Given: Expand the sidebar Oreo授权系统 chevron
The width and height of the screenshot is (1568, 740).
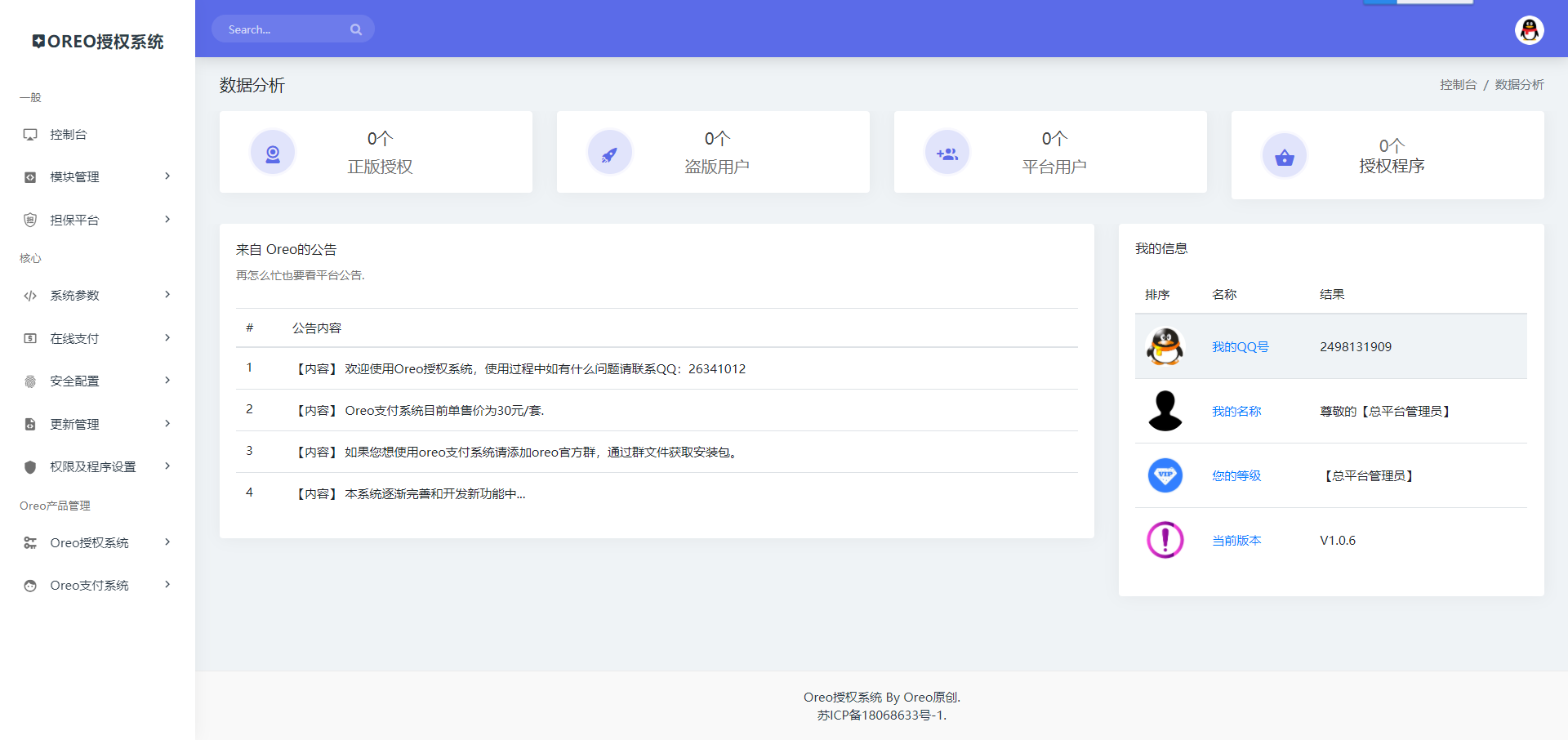Looking at the screenshot, I should tap(167, 542).
